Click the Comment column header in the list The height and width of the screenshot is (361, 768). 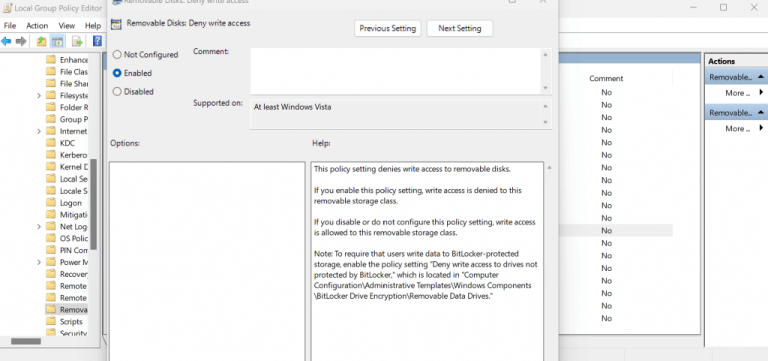point(606,78)
